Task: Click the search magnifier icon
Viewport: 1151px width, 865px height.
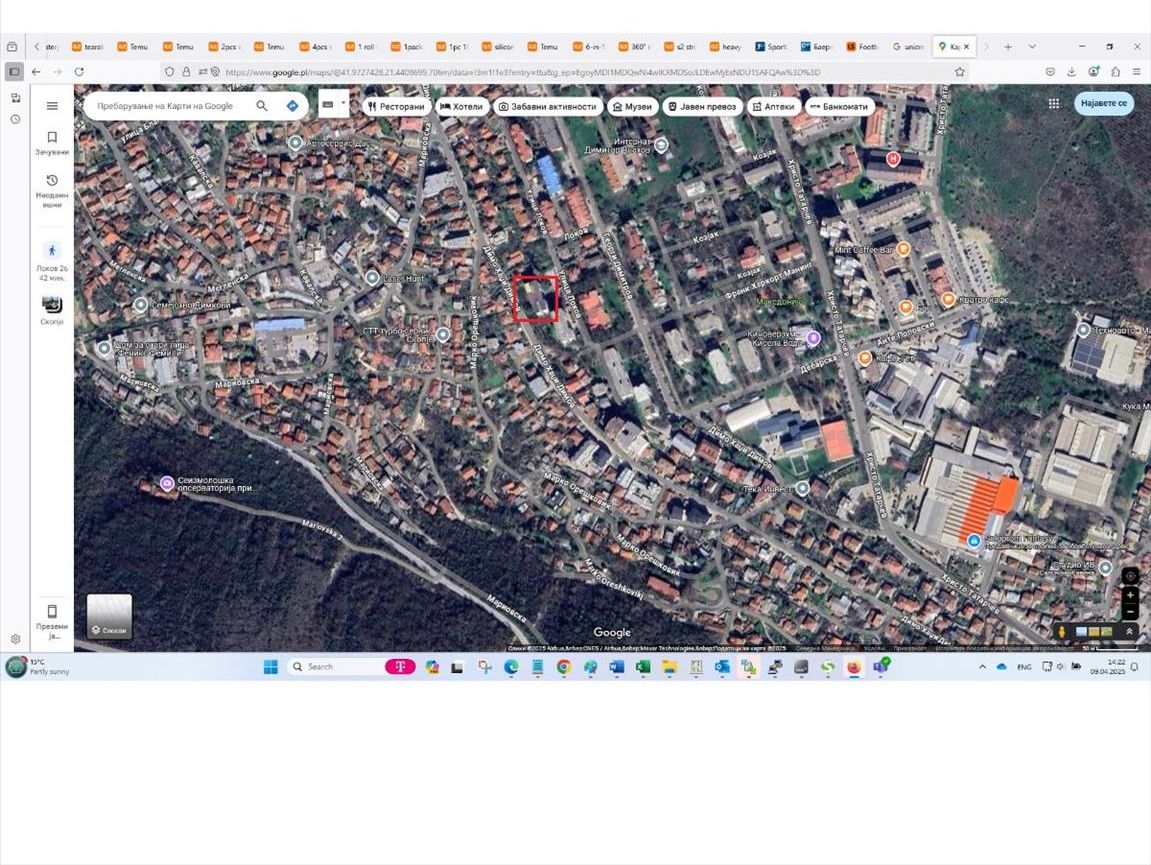Action: [x=262, y=106]
